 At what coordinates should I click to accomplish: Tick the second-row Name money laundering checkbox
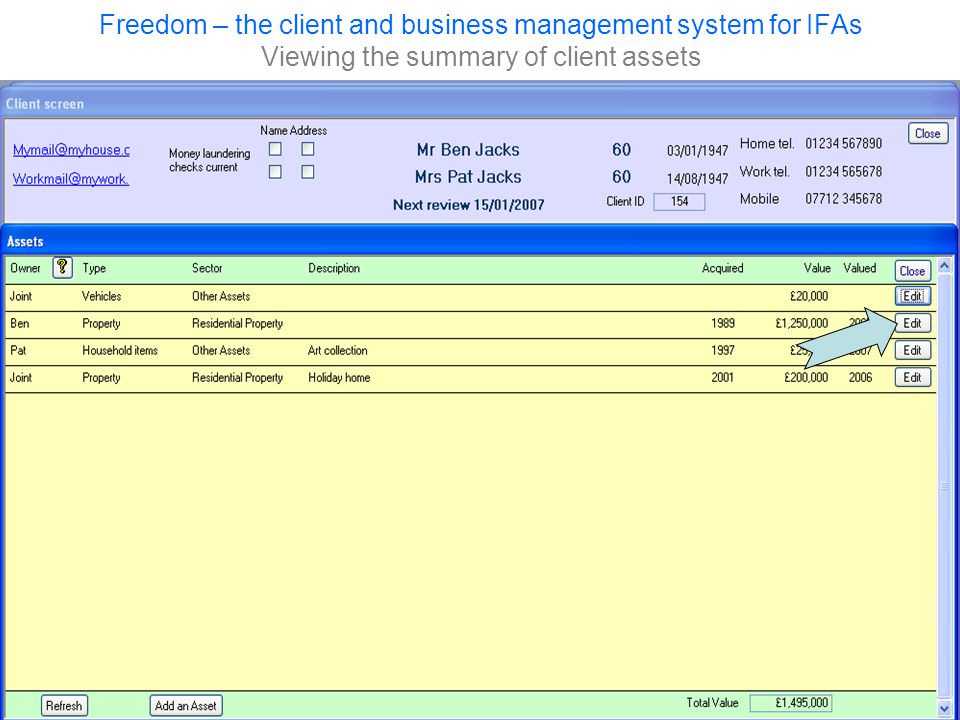pos(276,172)
